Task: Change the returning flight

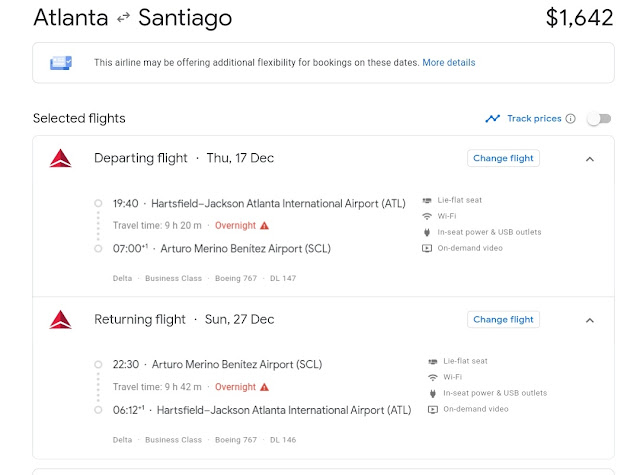Action: [x=503, y=320]
